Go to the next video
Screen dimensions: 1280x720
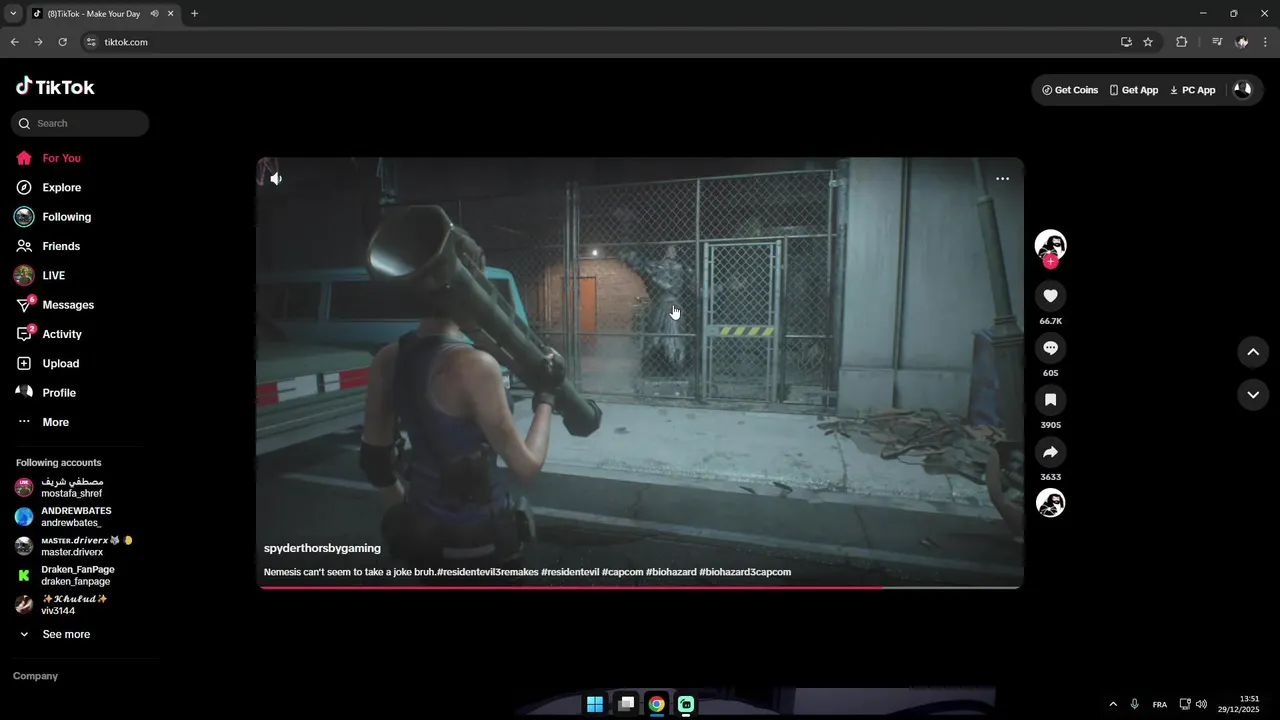(x=1253, y=395)
